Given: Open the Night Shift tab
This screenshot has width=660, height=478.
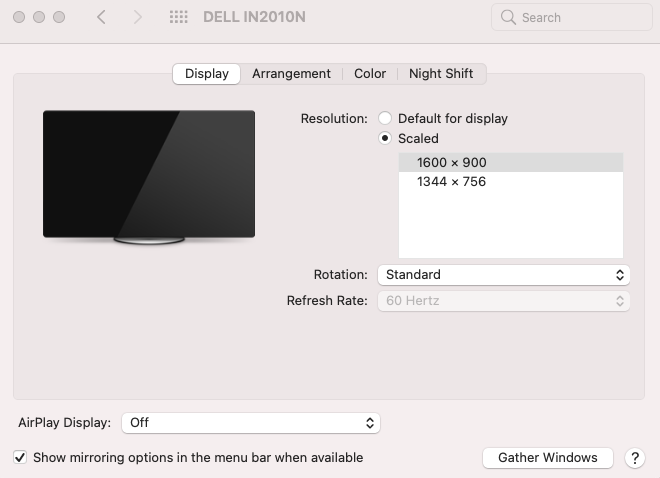Looking at the screenshot, I should point(441,74).
